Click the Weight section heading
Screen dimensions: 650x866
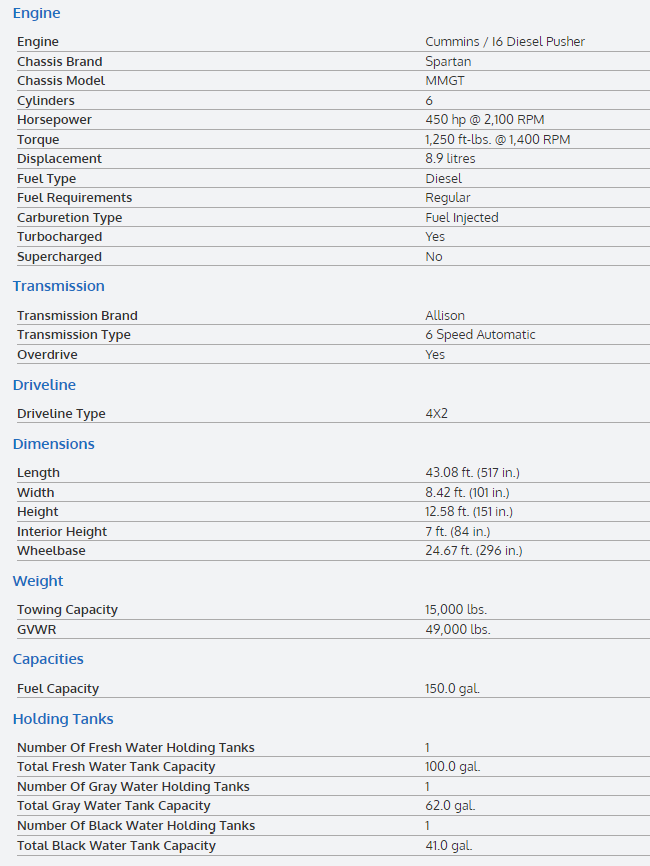tap(38, 581)
